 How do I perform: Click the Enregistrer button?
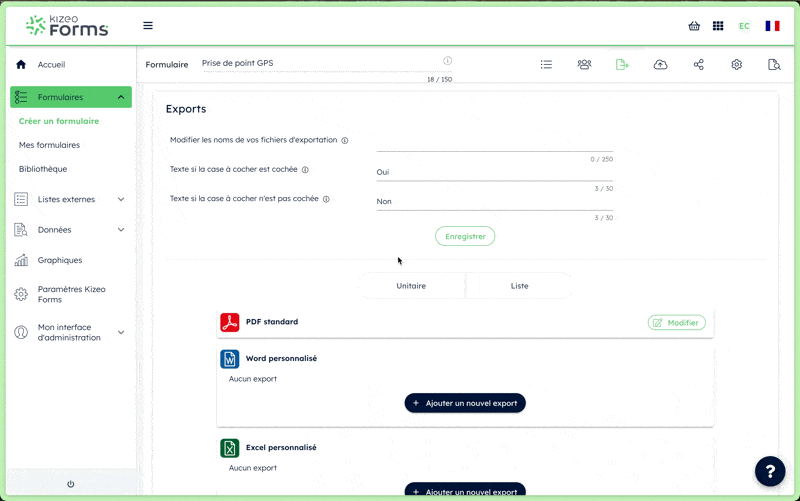pyautogui.click(x=465, y=236)
